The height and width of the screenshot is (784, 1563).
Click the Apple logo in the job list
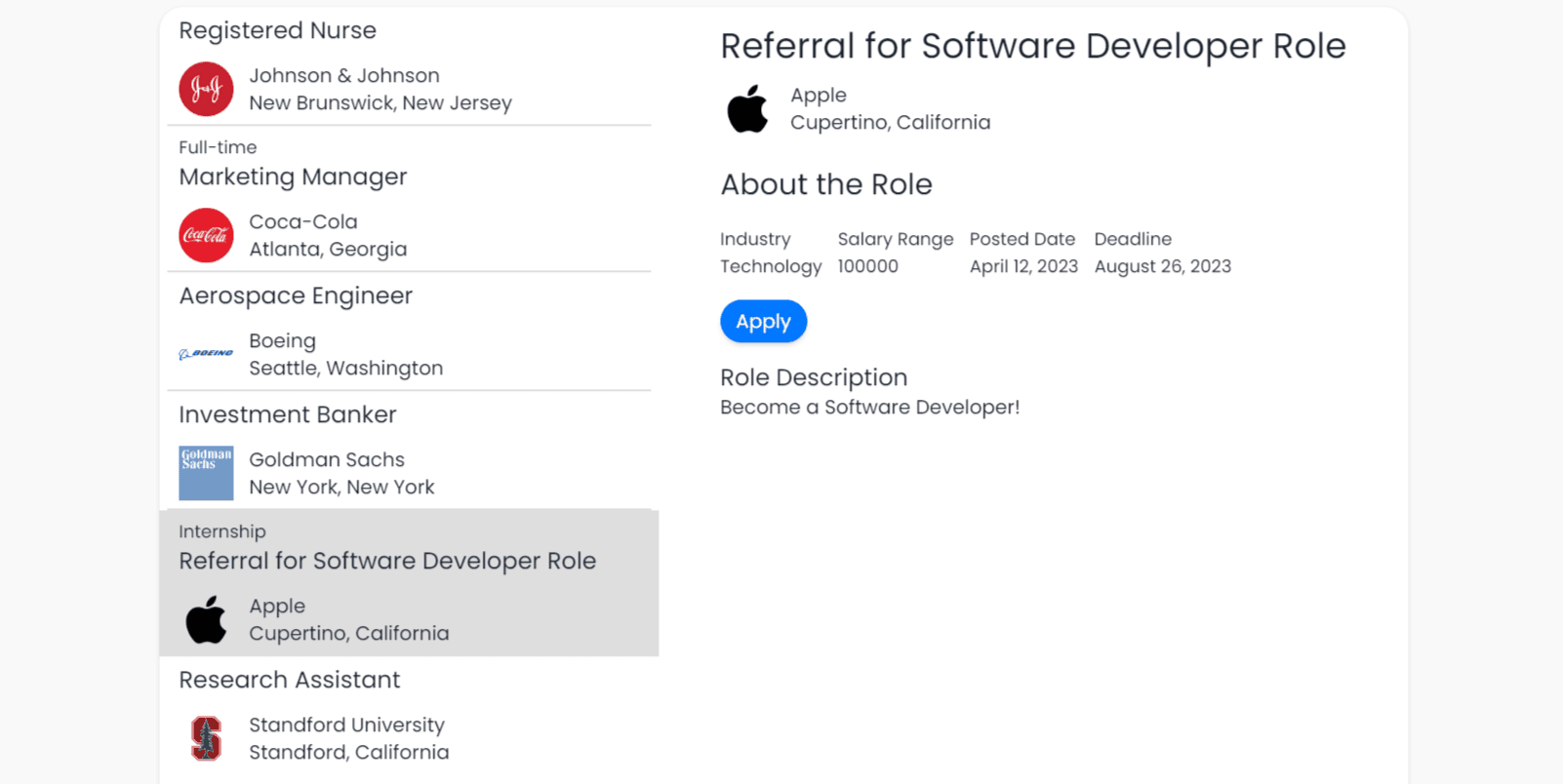click(x=206, y=619)
